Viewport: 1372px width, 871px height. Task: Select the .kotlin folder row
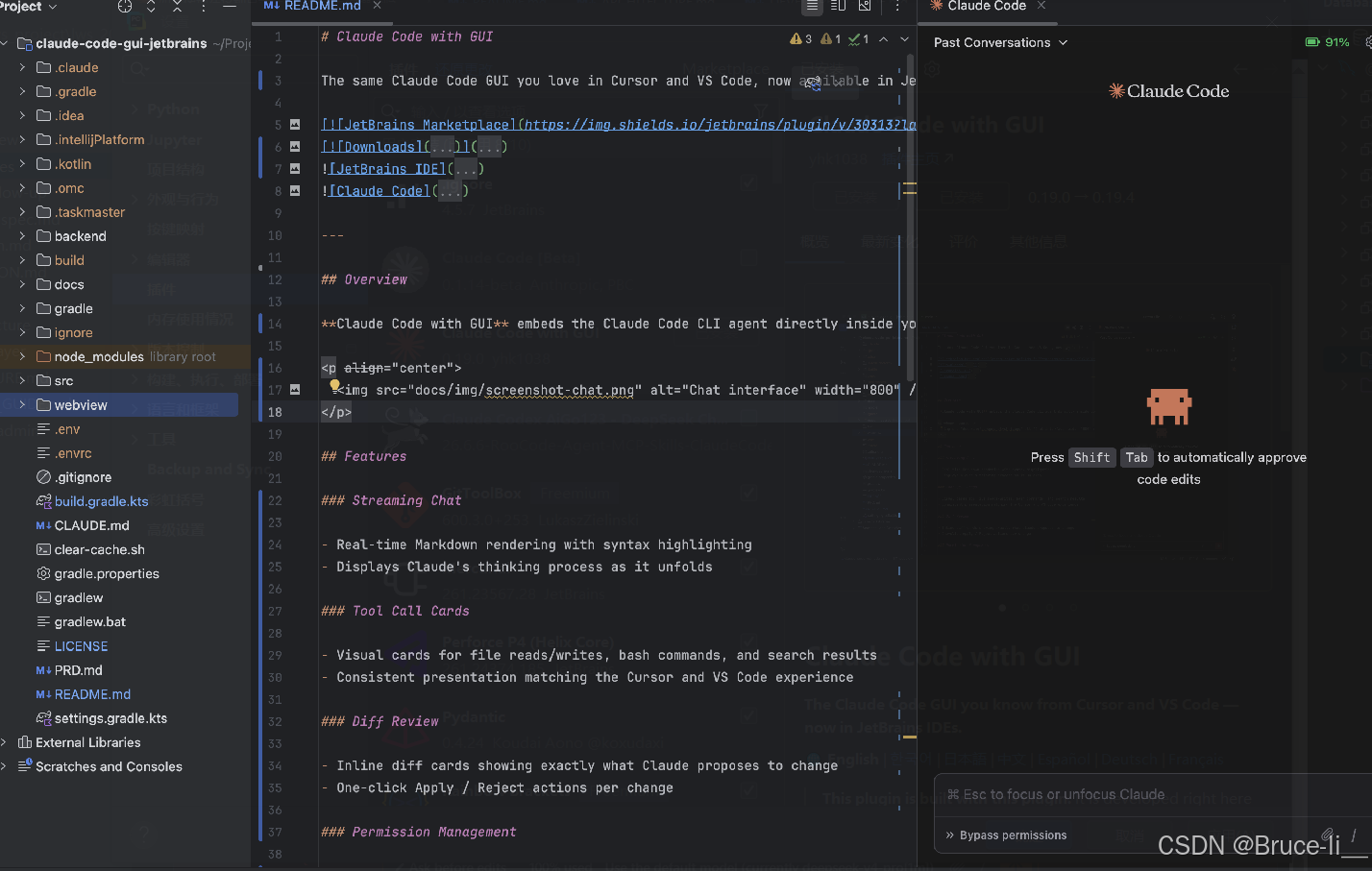[x=125, y=164]
